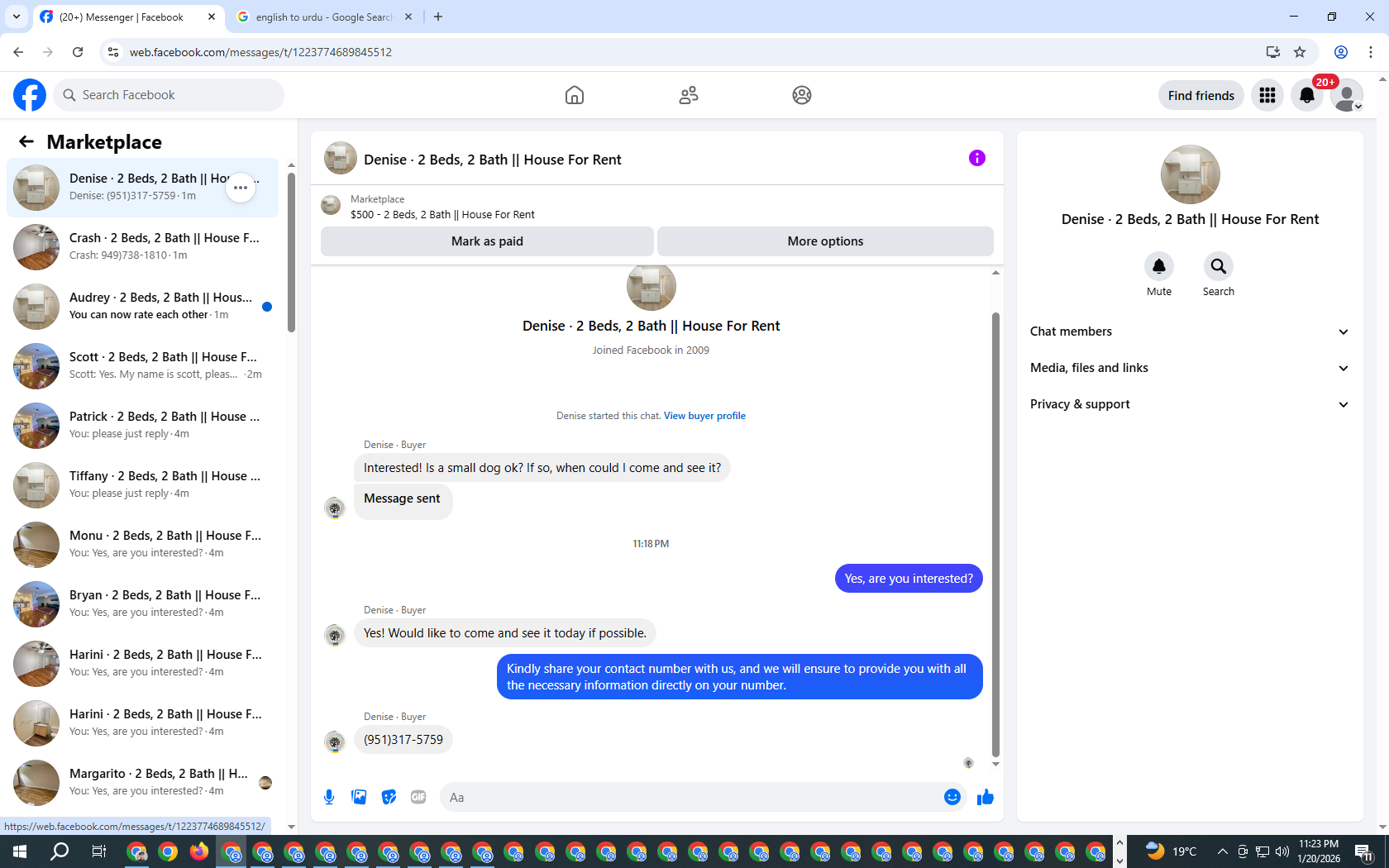Open the taskbar clock showing 11:23 PM
This screenshot has height=868, width=1389.
click(x=1319, y=851)
